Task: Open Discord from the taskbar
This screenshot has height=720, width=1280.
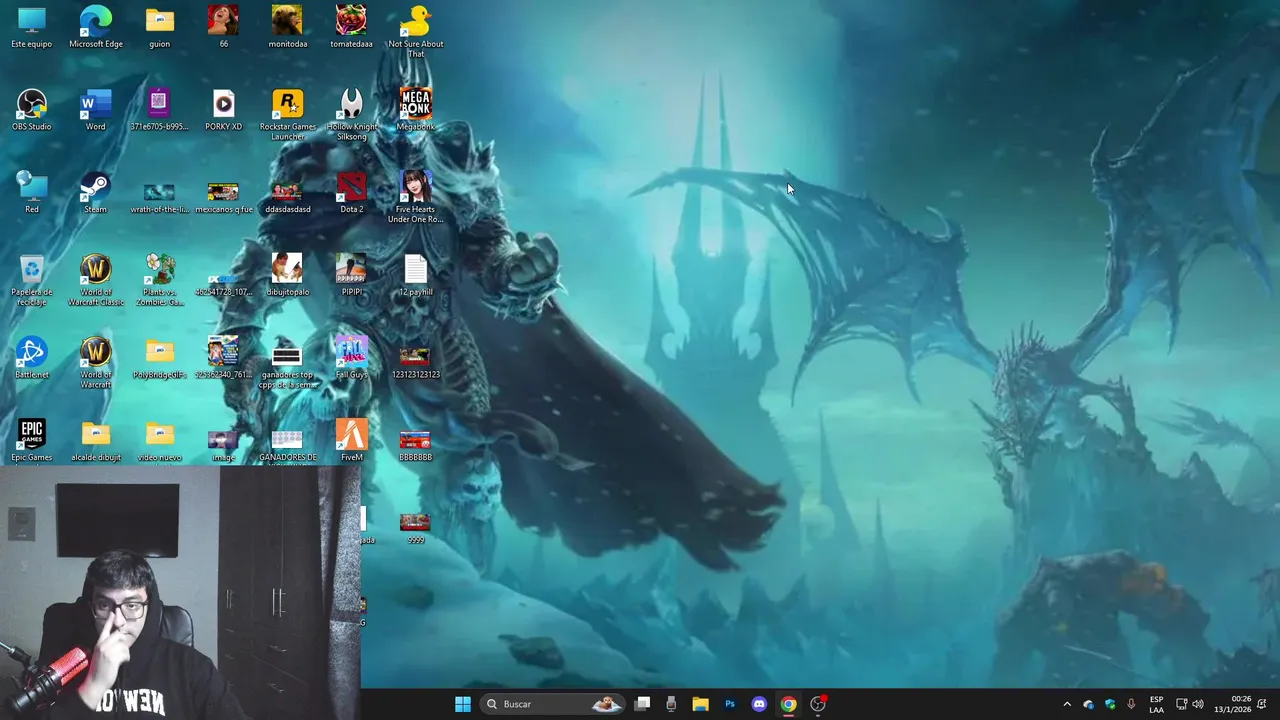Action: [x=759, y=704]
